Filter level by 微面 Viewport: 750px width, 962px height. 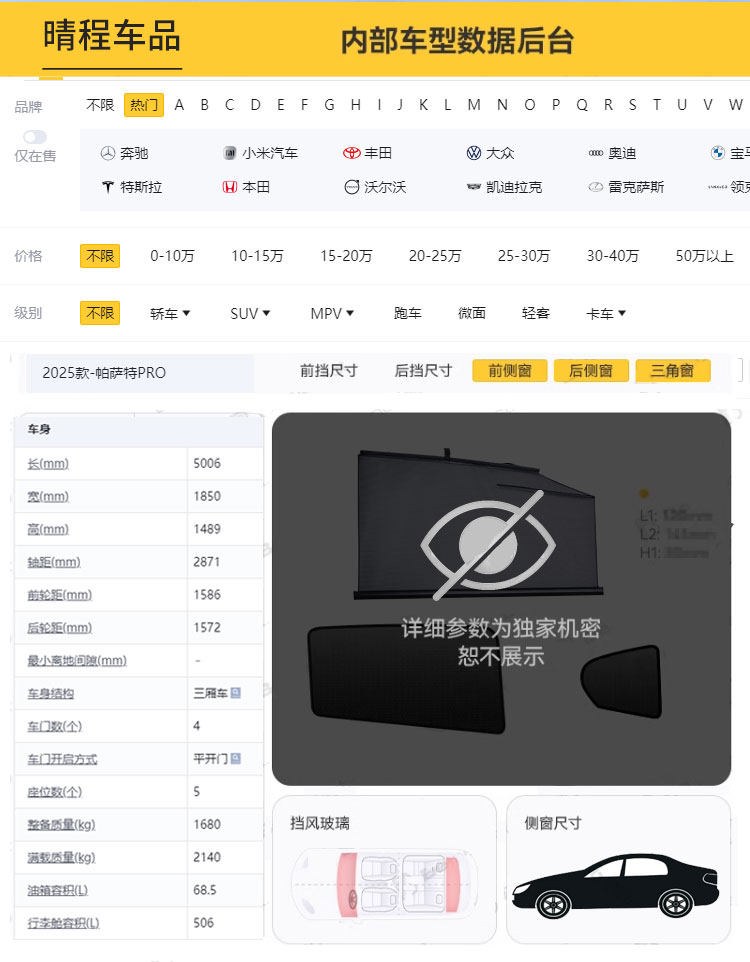tap(472, 314)
